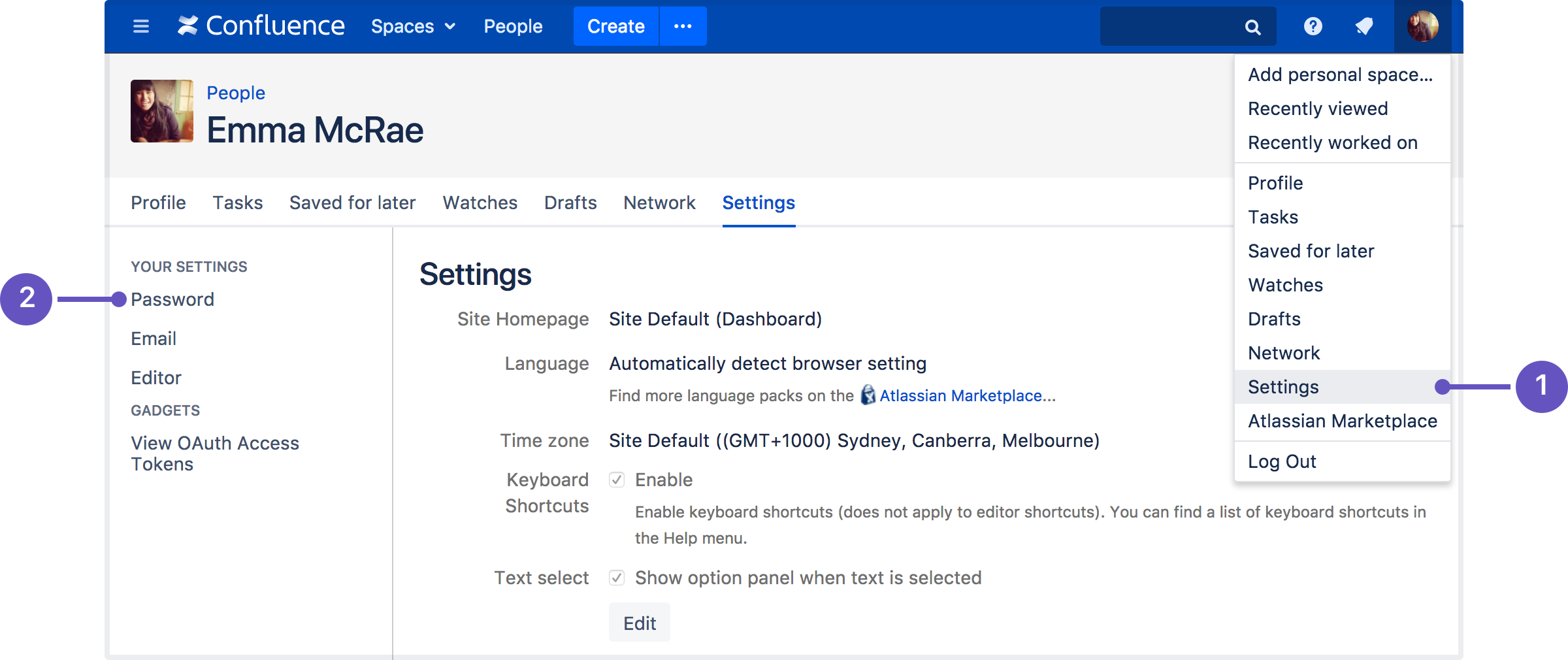Viewport: 1568px width, 660px height.
Task: Click the notifications flag icon
Action: [x=1364, y=26]
